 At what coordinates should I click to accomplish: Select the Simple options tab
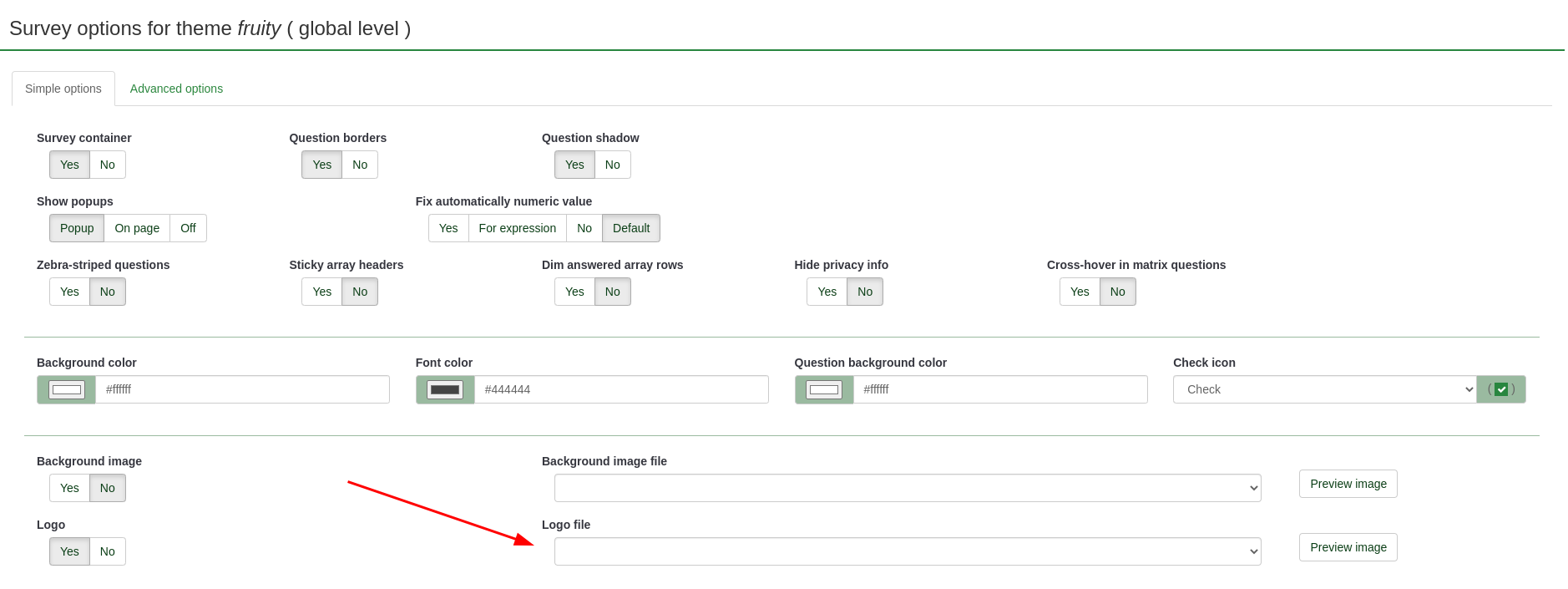click(x=63, y=89)
